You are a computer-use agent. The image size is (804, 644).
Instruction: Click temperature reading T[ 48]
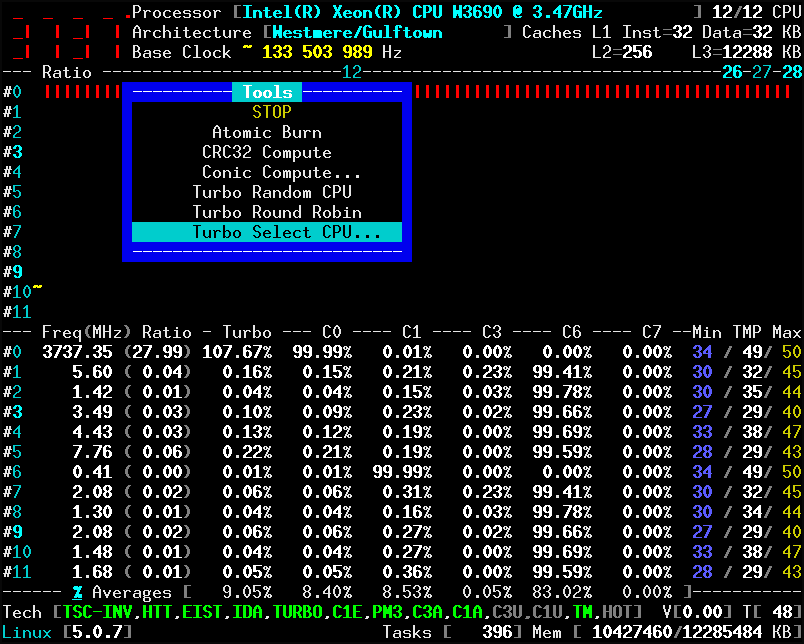(x=772, y=612)
